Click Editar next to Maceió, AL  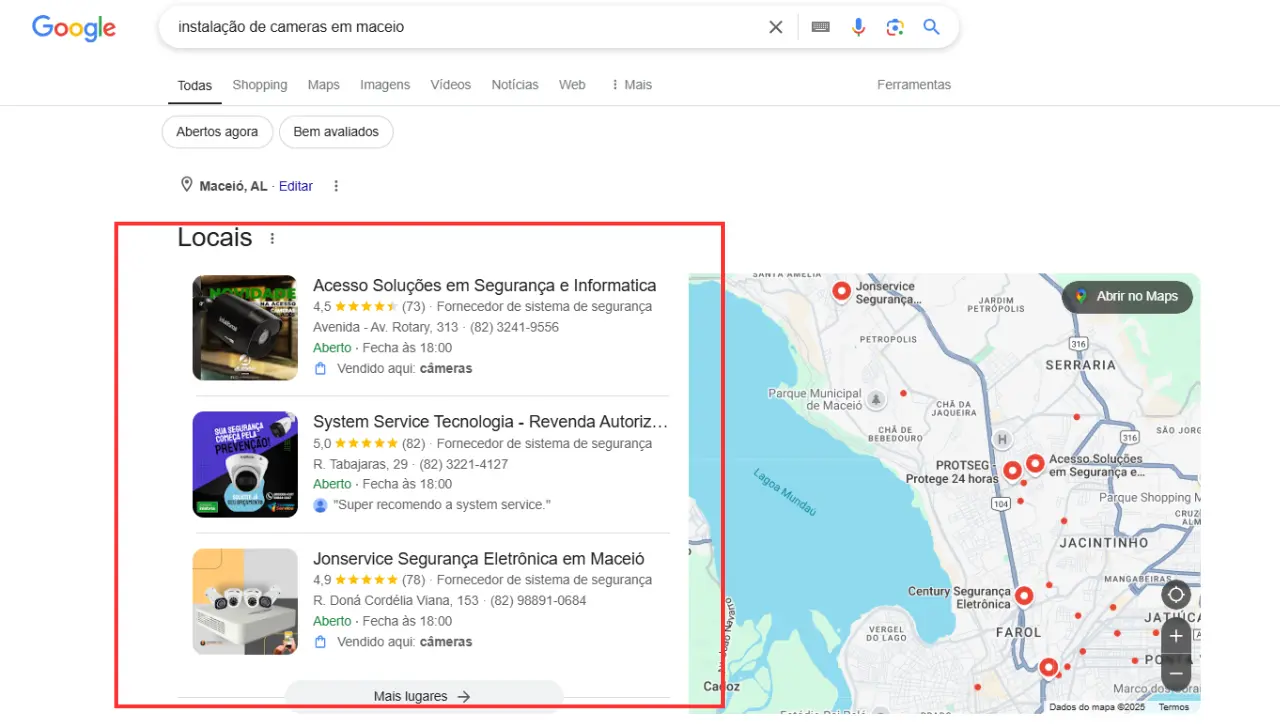pos(296,186)
